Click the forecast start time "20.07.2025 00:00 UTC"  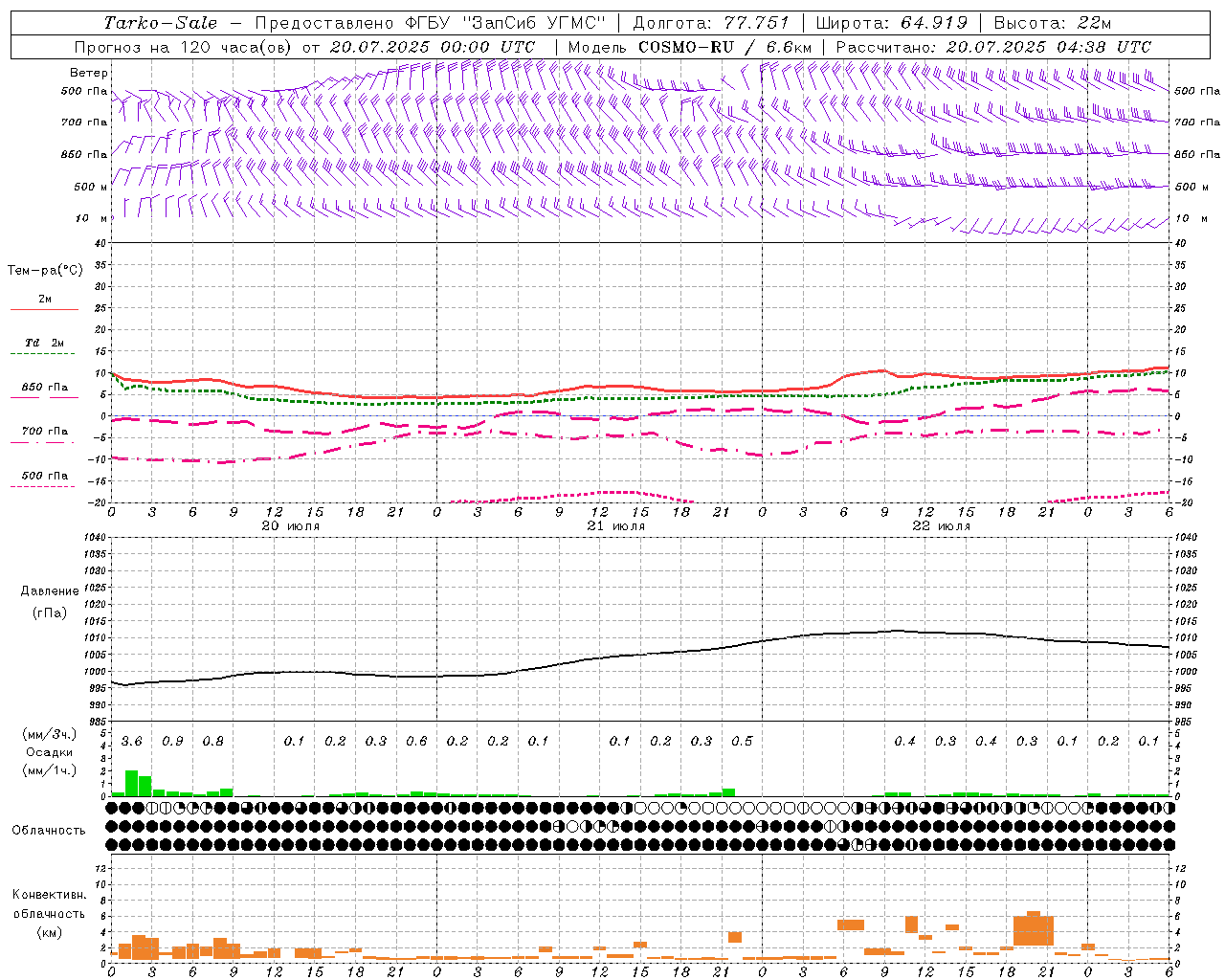coord(432,47)
